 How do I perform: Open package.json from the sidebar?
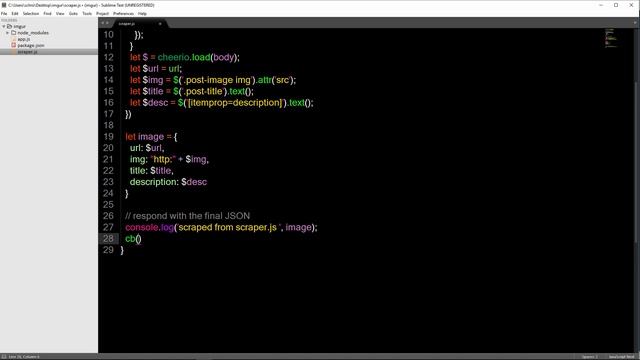pyautogui.click(x=31, y=45)
